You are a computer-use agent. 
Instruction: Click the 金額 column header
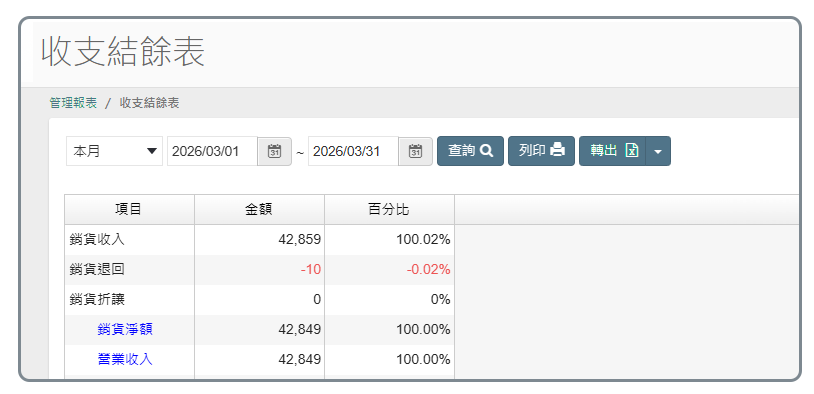click(x=260, y=210)
